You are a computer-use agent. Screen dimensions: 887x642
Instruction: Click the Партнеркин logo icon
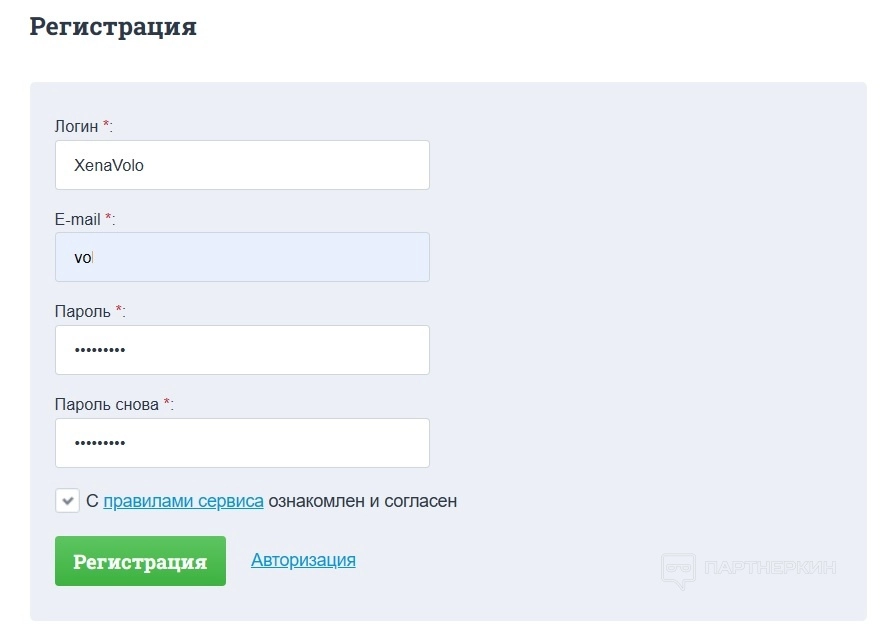[678, 569]
